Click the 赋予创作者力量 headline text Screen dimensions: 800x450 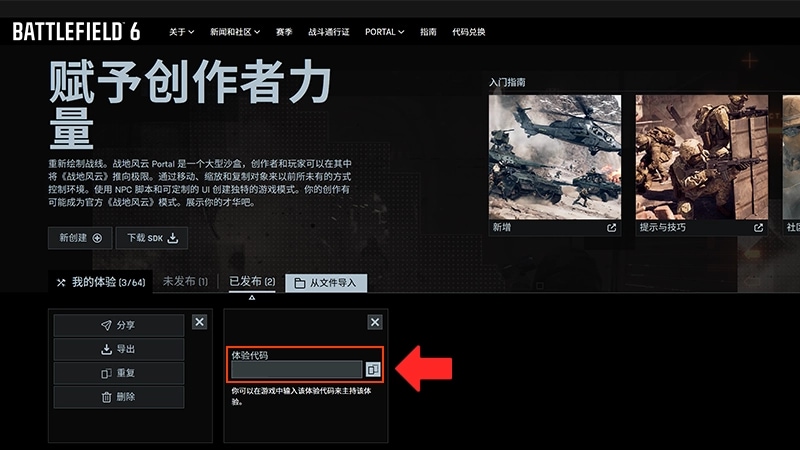pos(190,104)
